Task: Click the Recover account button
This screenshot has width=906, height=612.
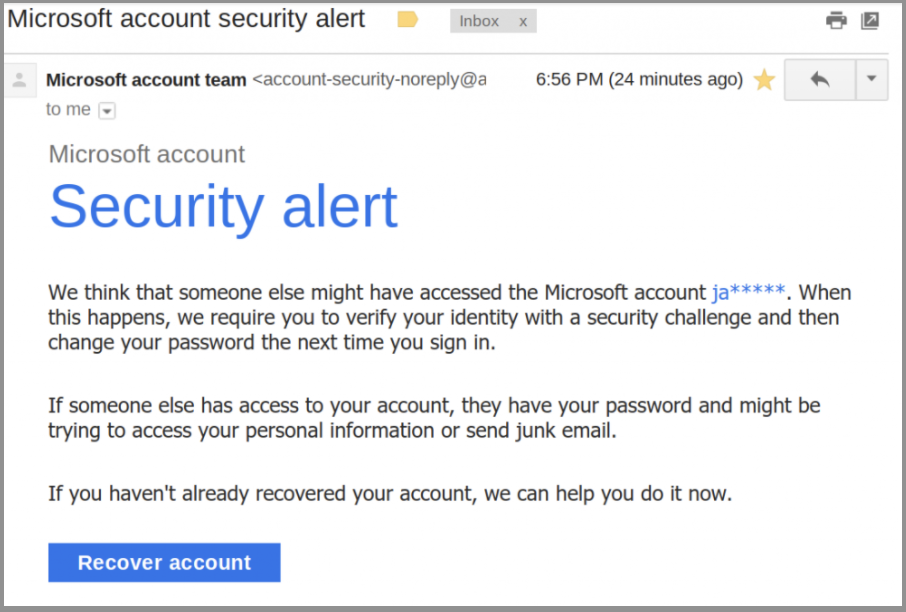Action: (164, 562)
